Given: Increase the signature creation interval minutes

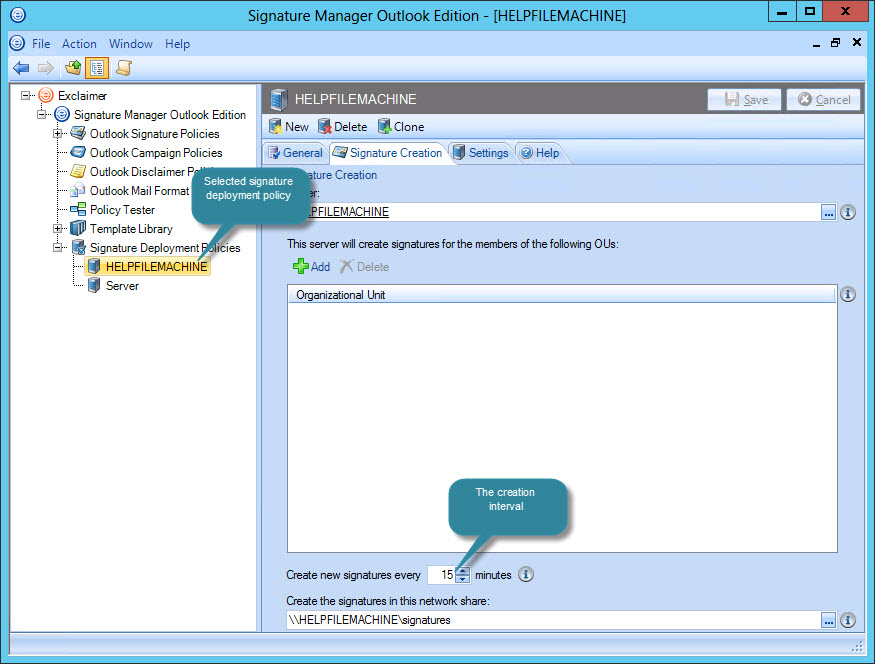Looking at the screenshot, I should [463, 570].
